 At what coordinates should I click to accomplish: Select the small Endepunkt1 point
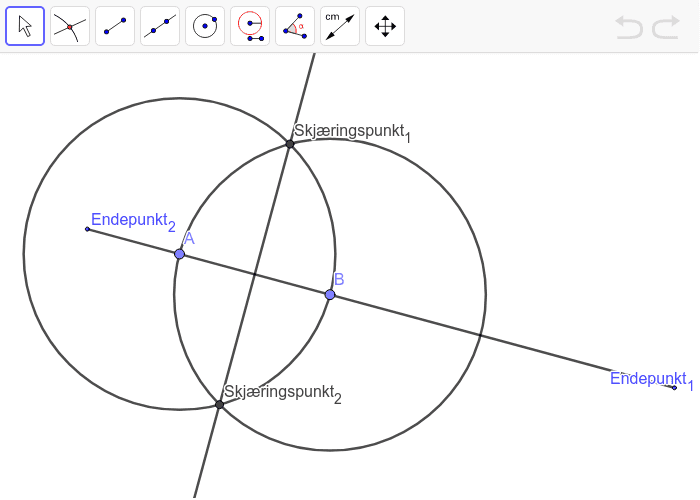(675, 388)
